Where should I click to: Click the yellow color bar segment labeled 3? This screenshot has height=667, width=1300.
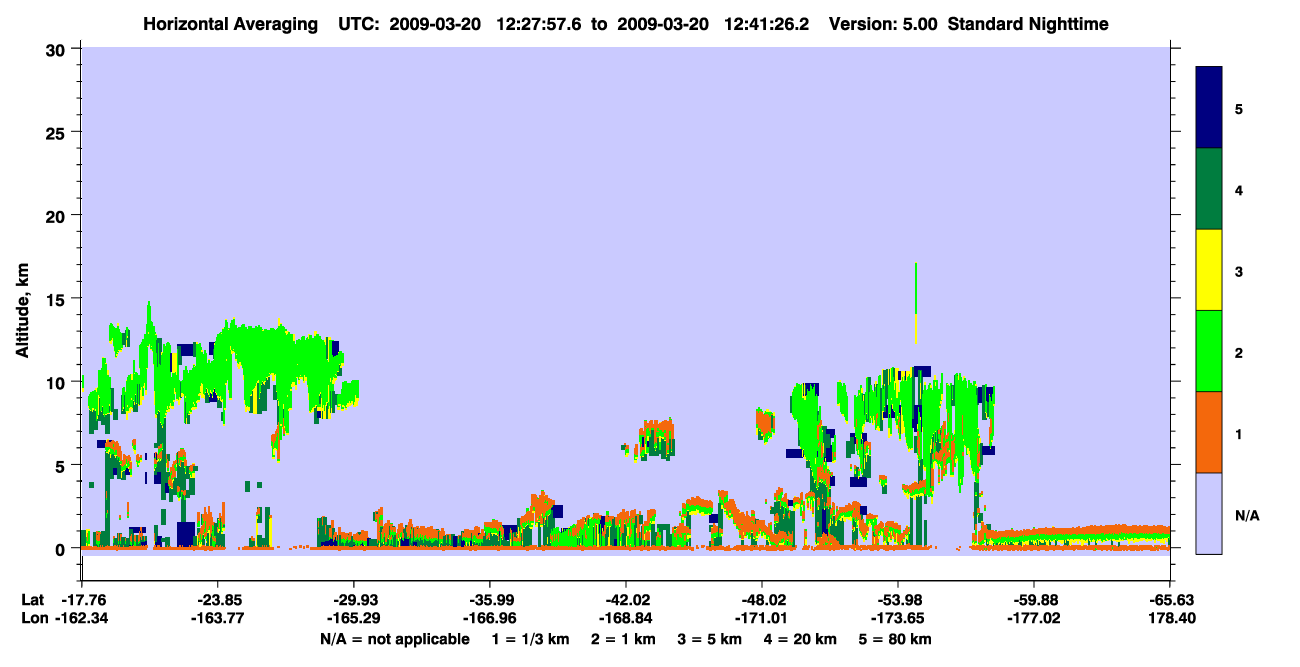(x=1209, y=270)
